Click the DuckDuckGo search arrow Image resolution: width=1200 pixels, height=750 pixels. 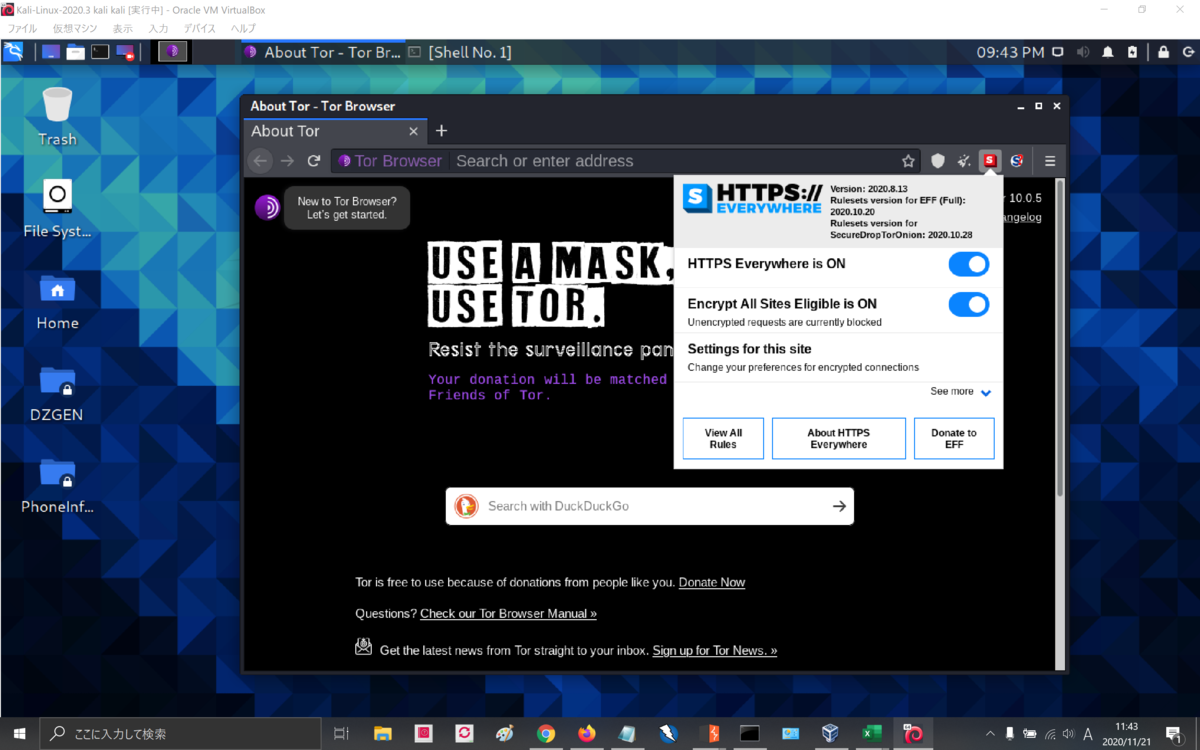click(x=839, y=506)
